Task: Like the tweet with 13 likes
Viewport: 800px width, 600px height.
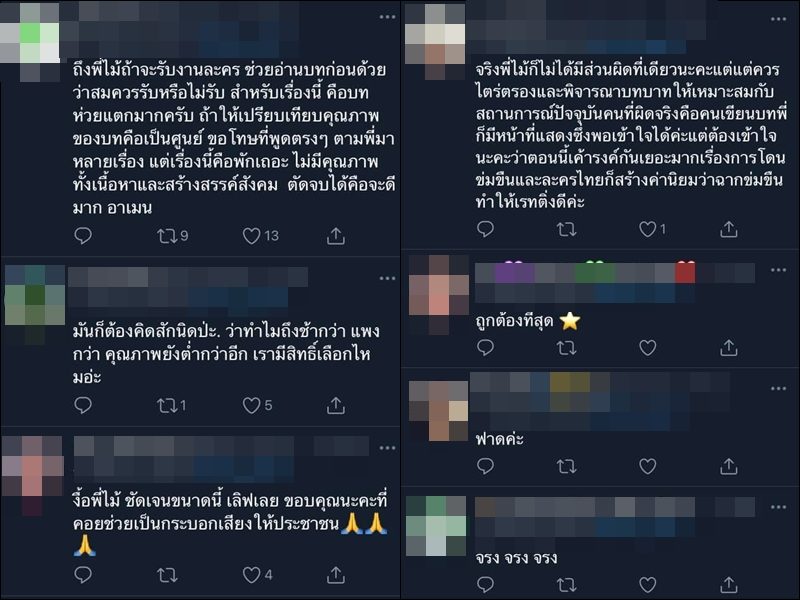Action: click(x=252, y=236)
